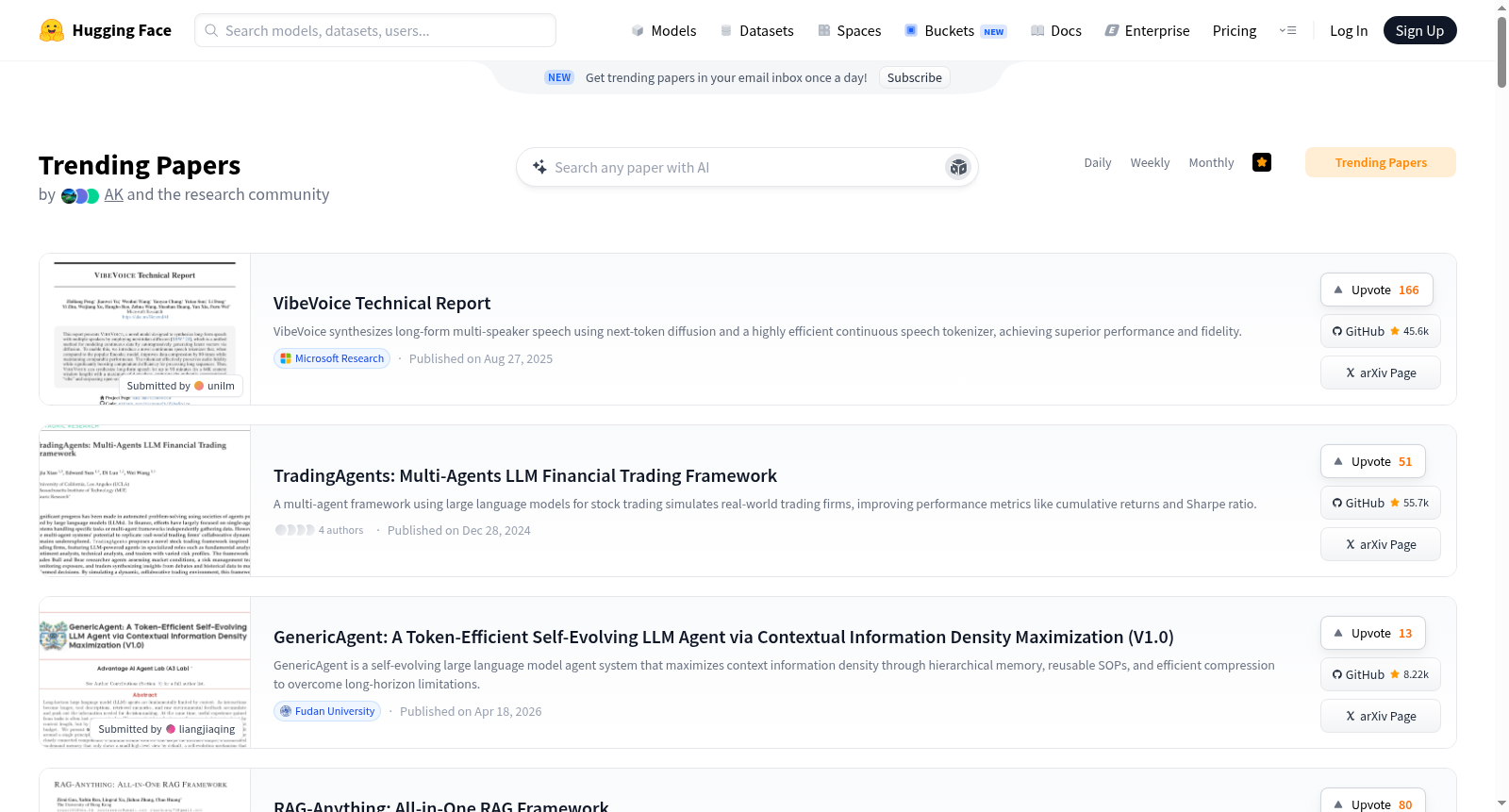Open the starred papers icon button
1509x812 pixels.
(1262, 162)
